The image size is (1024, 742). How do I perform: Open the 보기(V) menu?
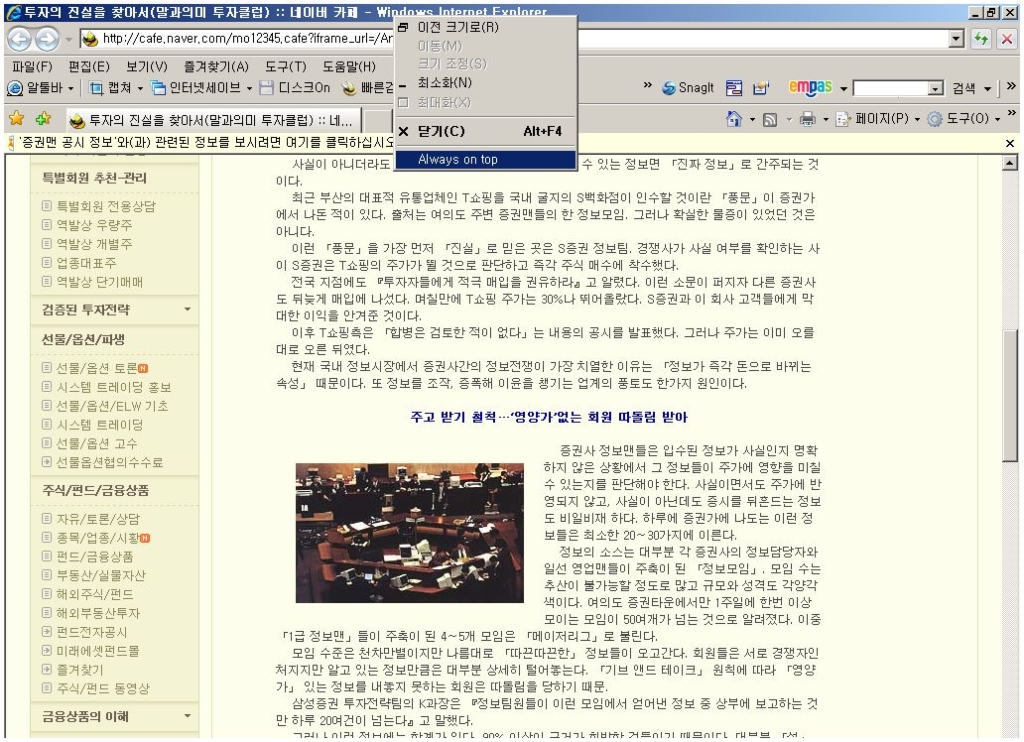(x=146, y=67)
